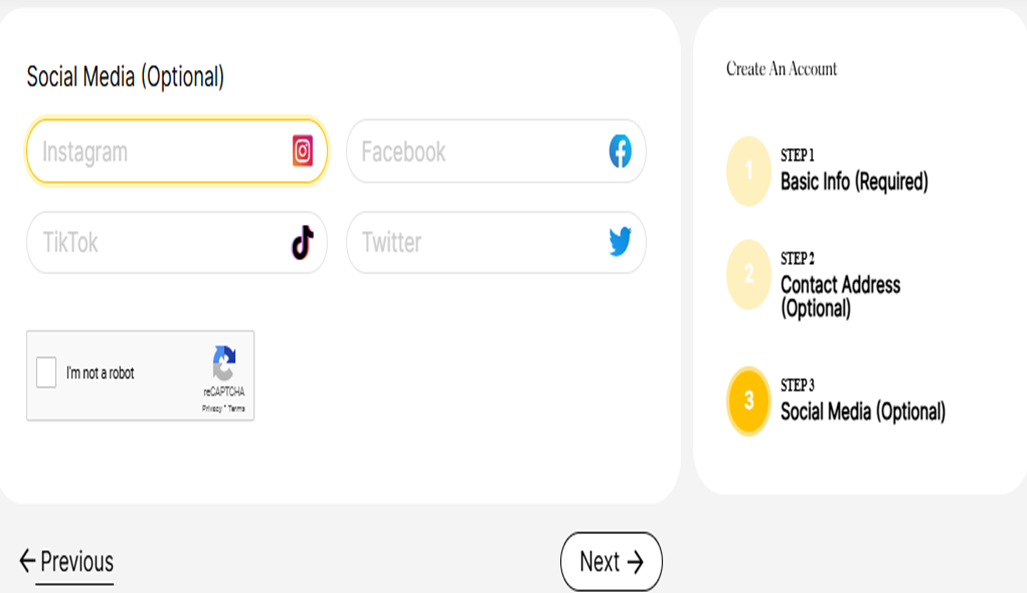The width and height of the screenshot is (1027, 593).
Task: Click the Facebook logo icon
Action: pos(620,151)
